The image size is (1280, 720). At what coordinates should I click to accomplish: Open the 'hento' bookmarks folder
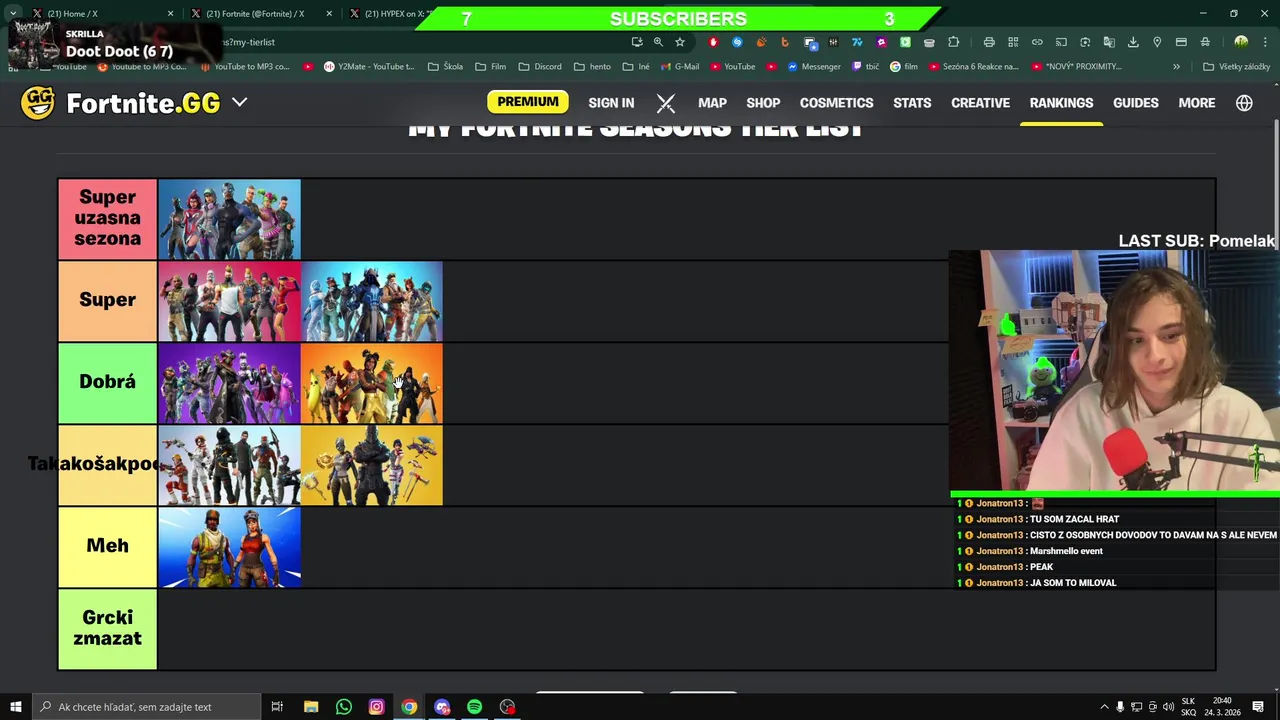point(592,67)
